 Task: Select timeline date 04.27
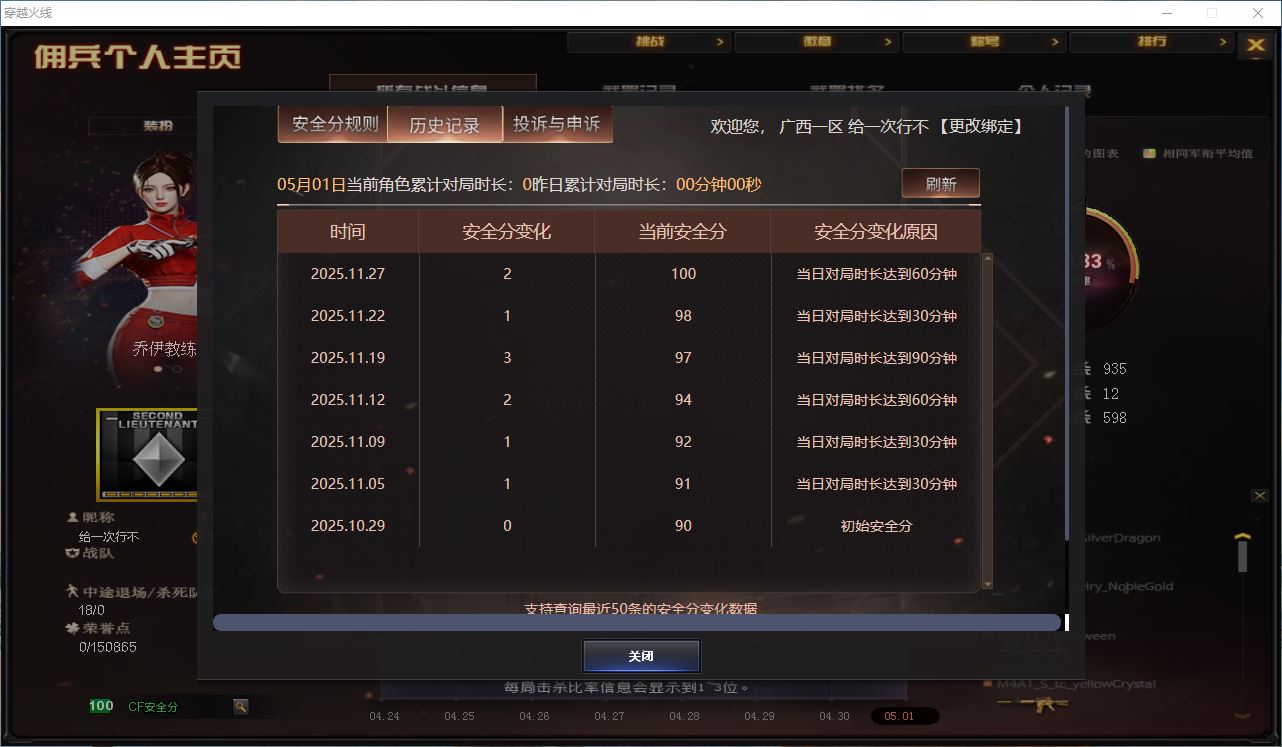coord(609,716)
